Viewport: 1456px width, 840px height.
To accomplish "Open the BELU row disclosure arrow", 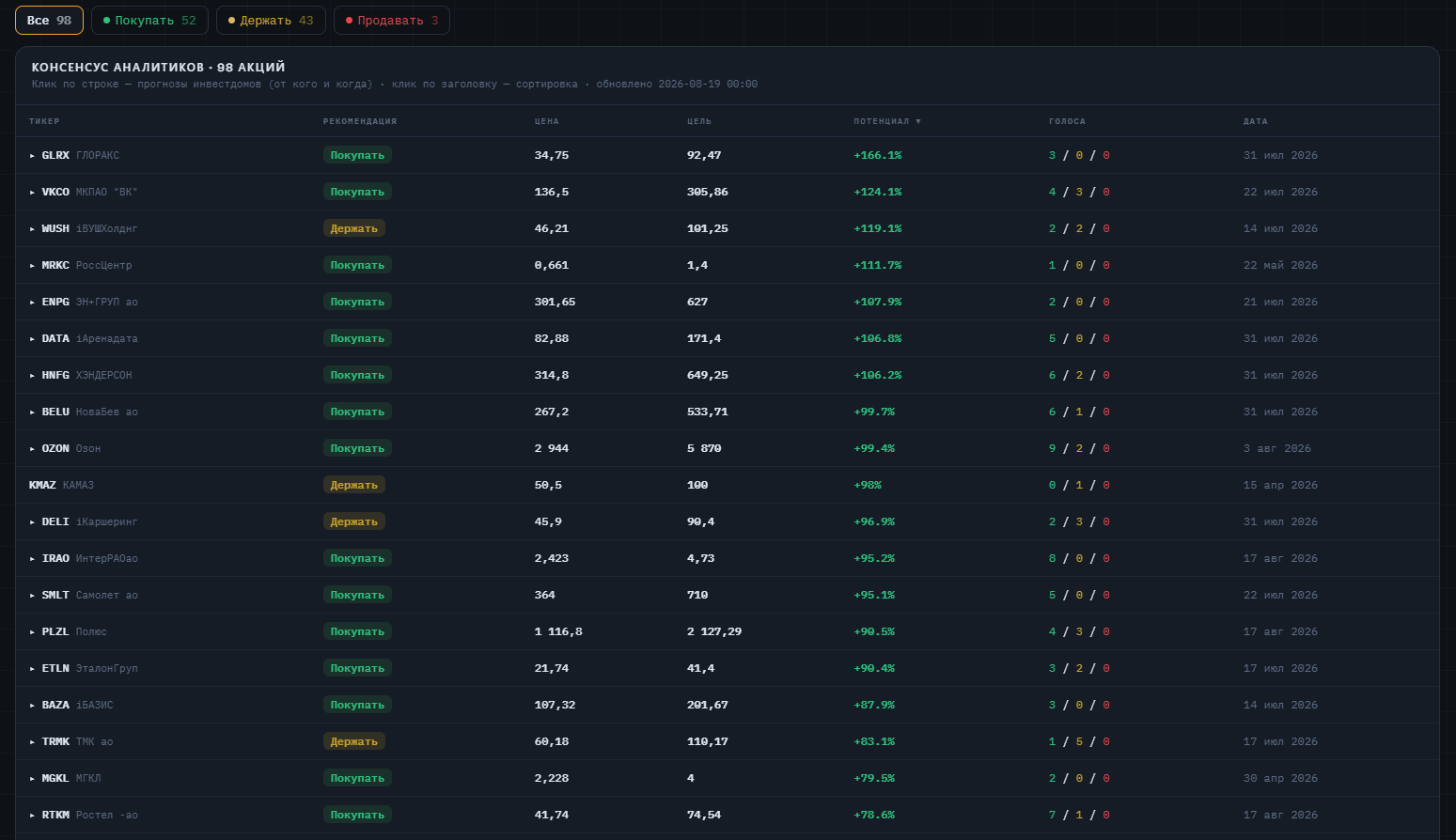I will [32, 412].
